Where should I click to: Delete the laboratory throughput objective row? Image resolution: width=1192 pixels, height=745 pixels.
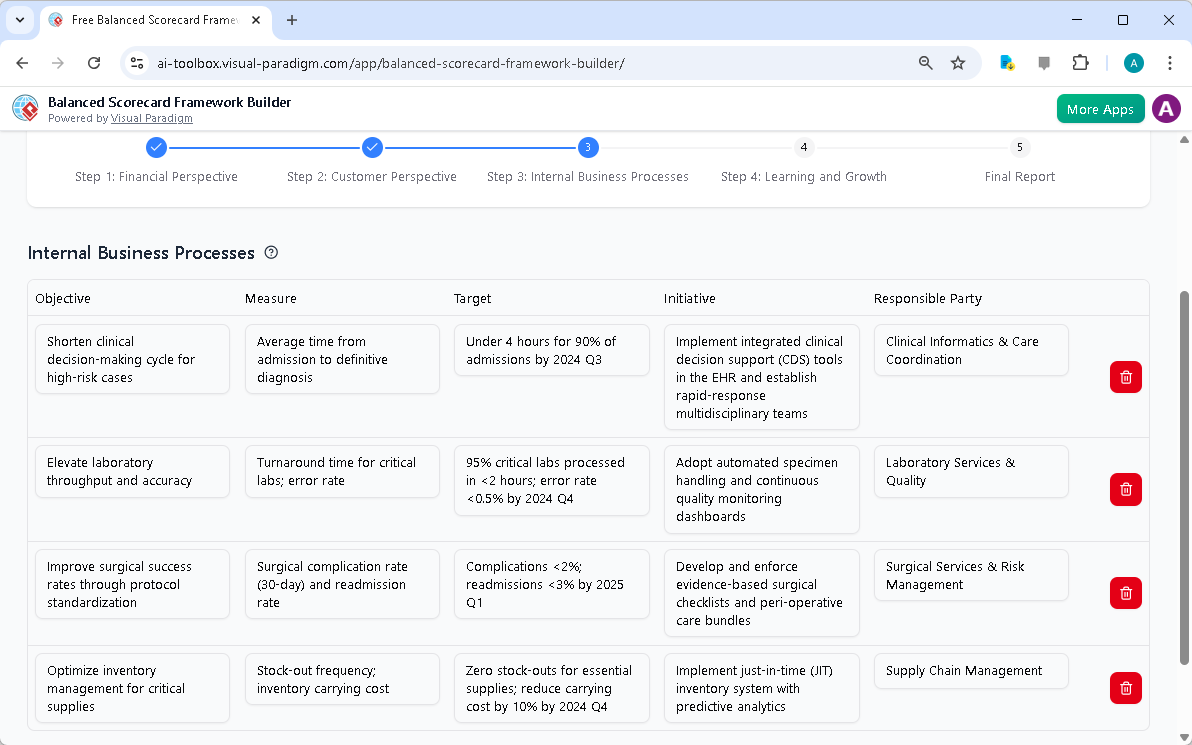tap(1125, 489)
